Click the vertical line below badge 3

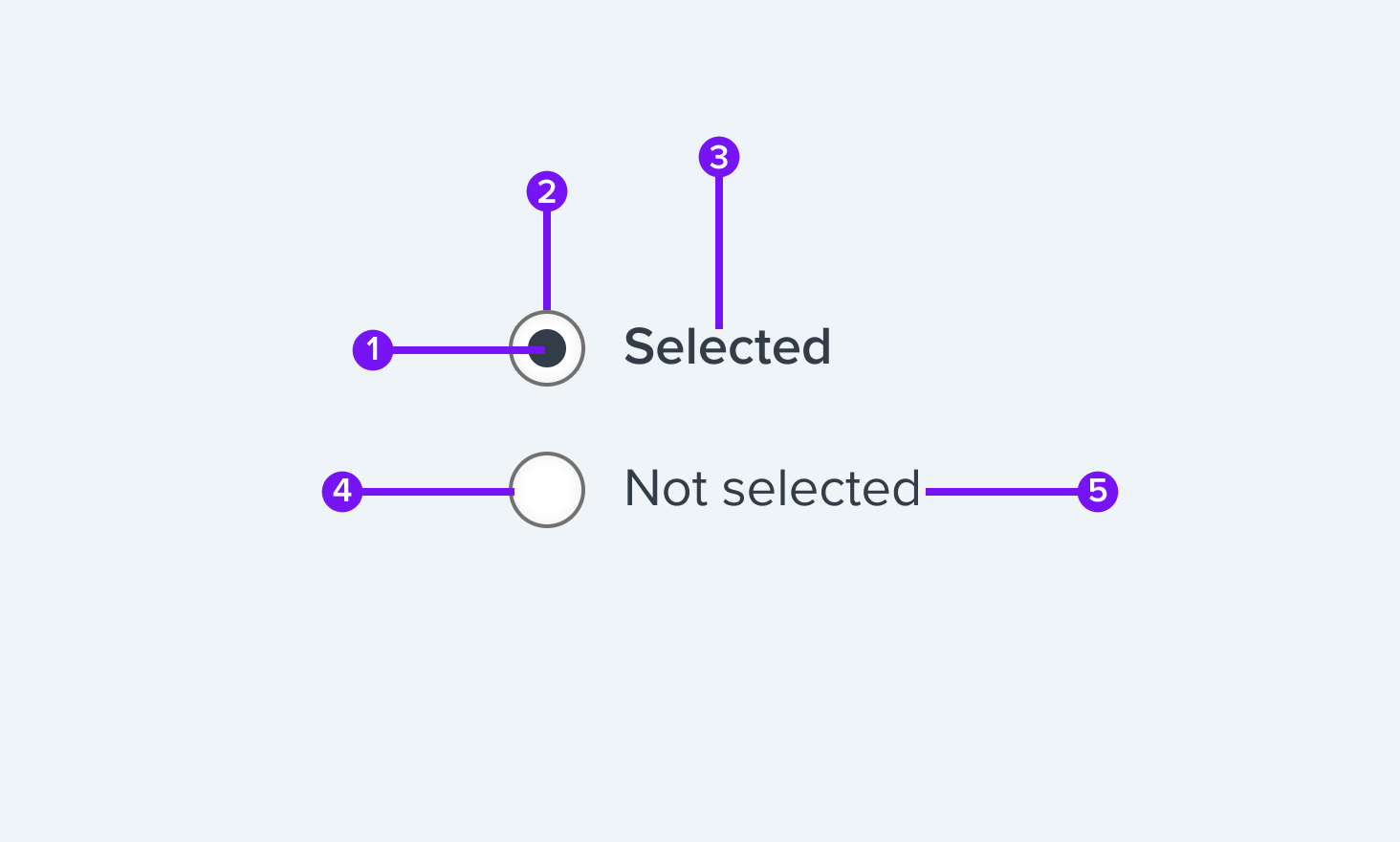719,253
